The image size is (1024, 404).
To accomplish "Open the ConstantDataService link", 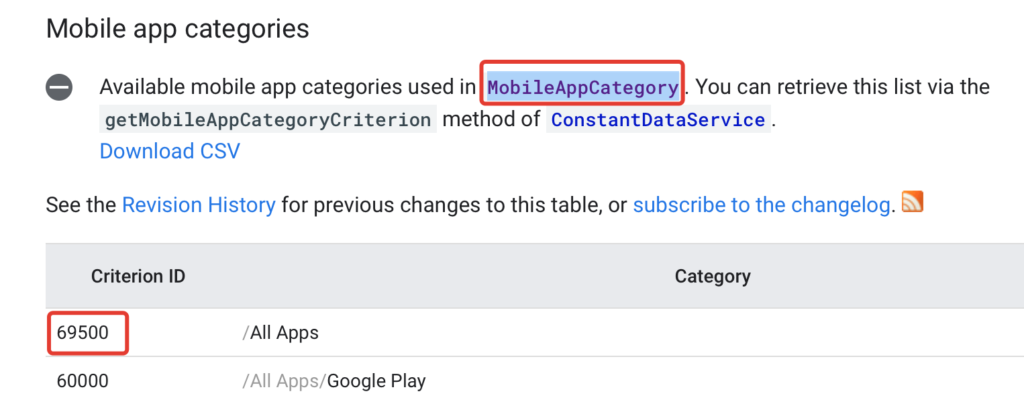I will pyautogui.click(x=658, y=120).
